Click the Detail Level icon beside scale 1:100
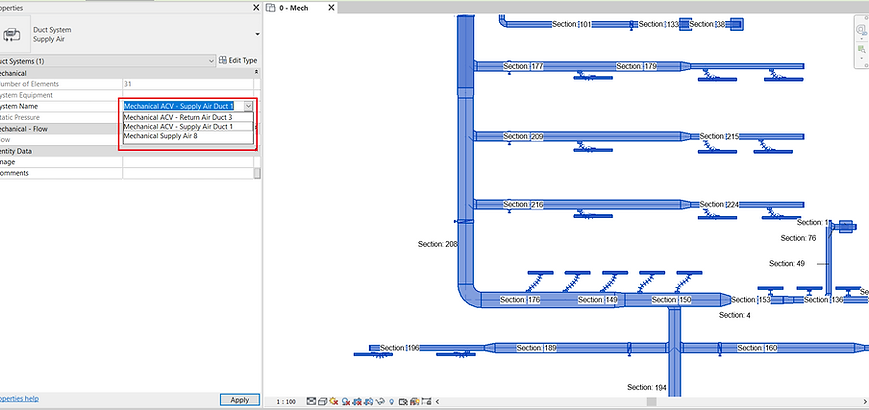The height and width of the screenshot is (410, 869). (x=311, y=401)
